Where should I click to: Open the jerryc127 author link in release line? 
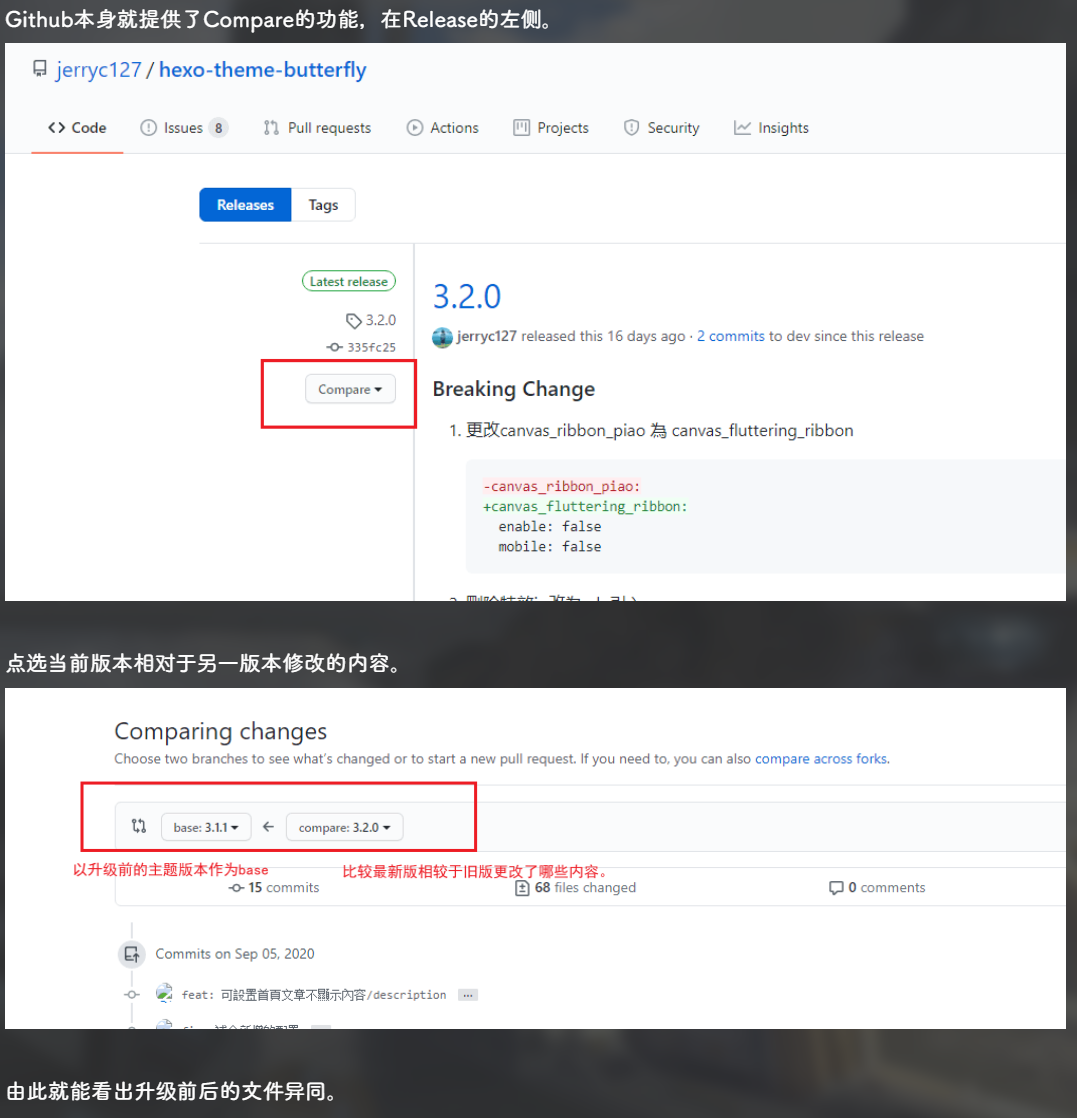click(x=486, y=336)
